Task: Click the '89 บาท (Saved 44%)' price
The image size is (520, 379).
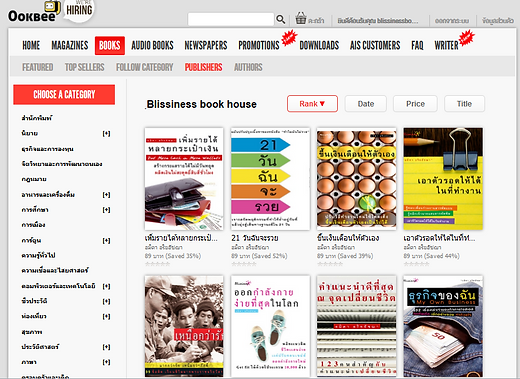Action: point(431,256)
